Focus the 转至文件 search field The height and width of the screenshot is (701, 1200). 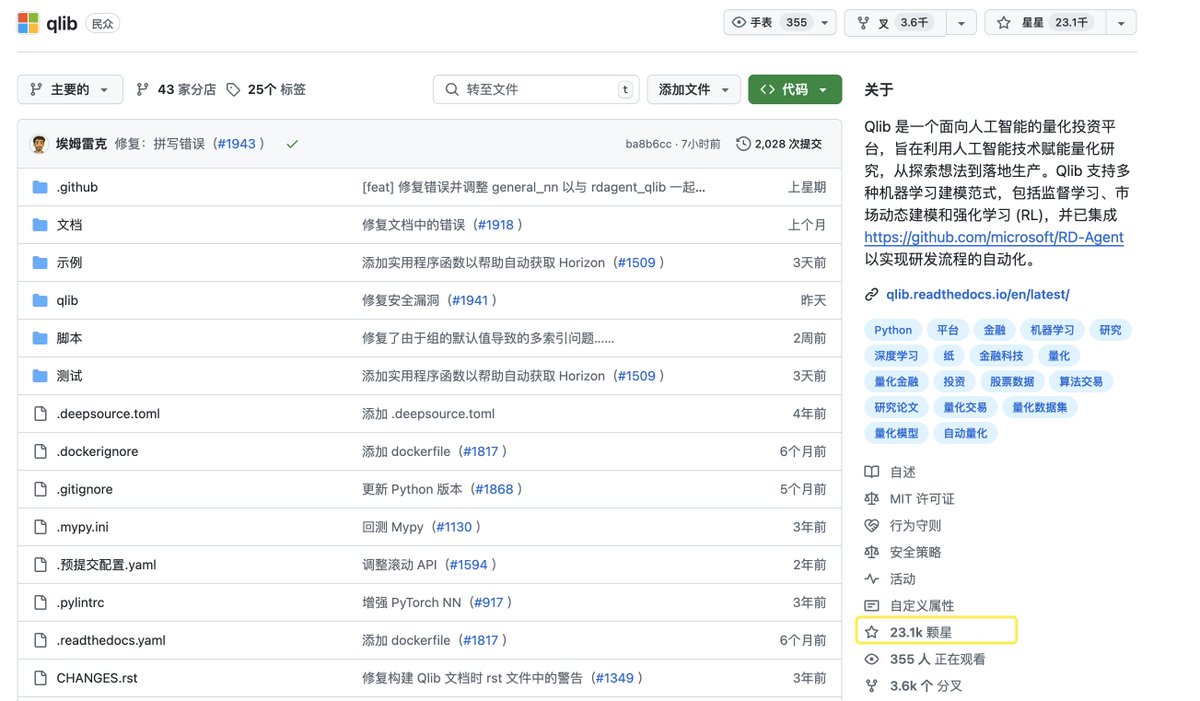tap(536, 89)
